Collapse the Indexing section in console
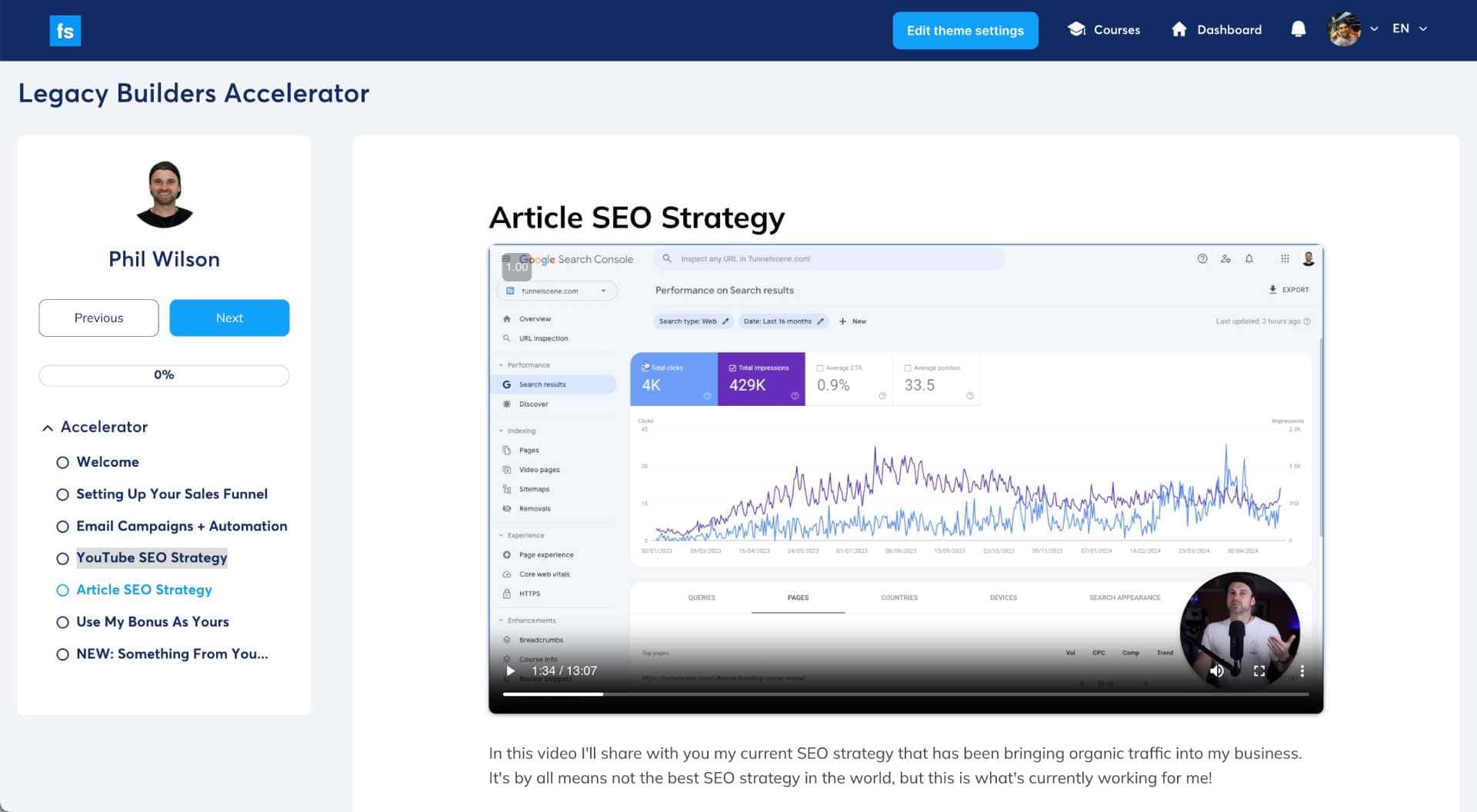The width and height of the screenshot is (1477, 812). 502,431
